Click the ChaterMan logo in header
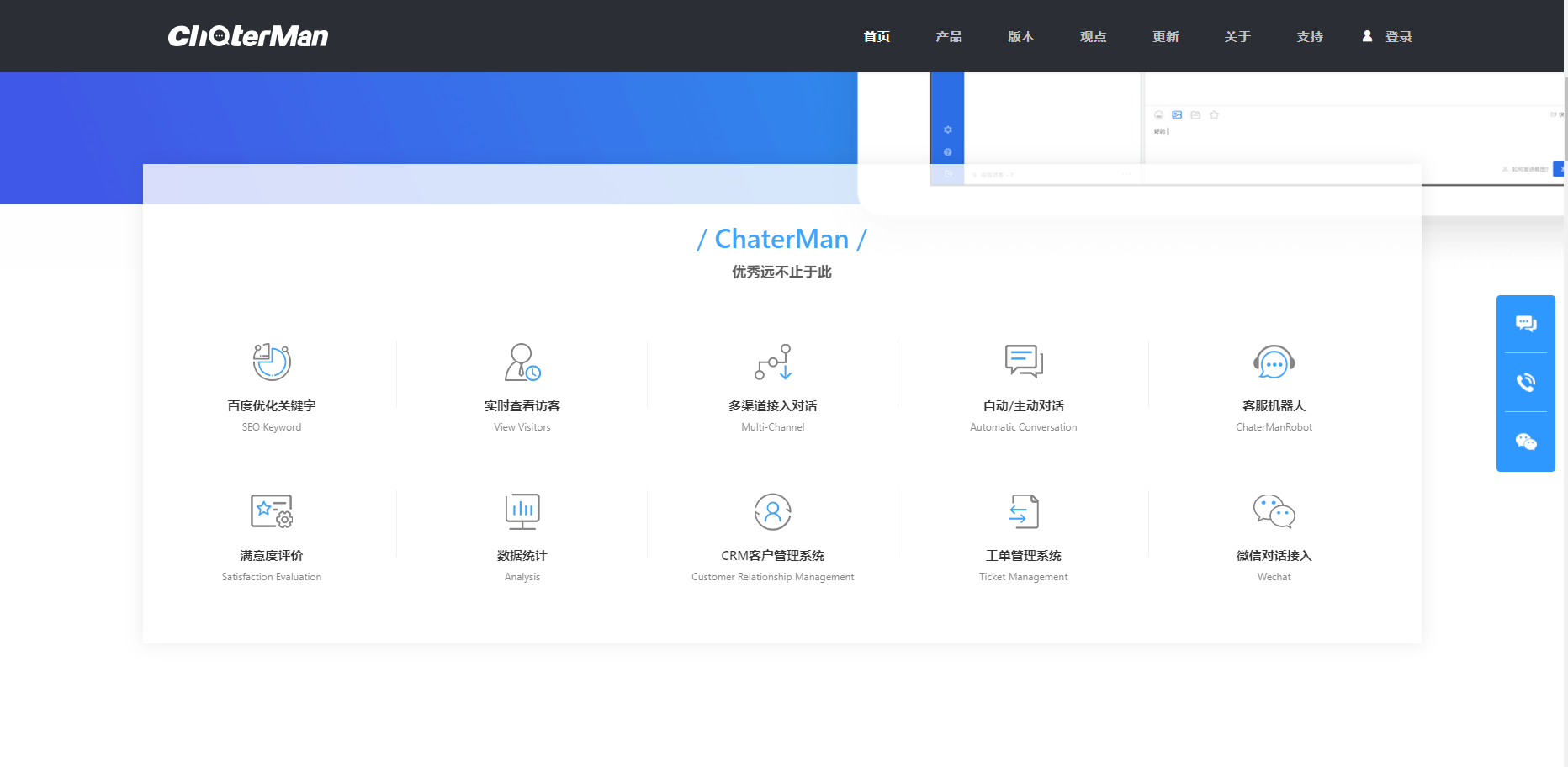The image size is (1568, 767). [248, 36]
